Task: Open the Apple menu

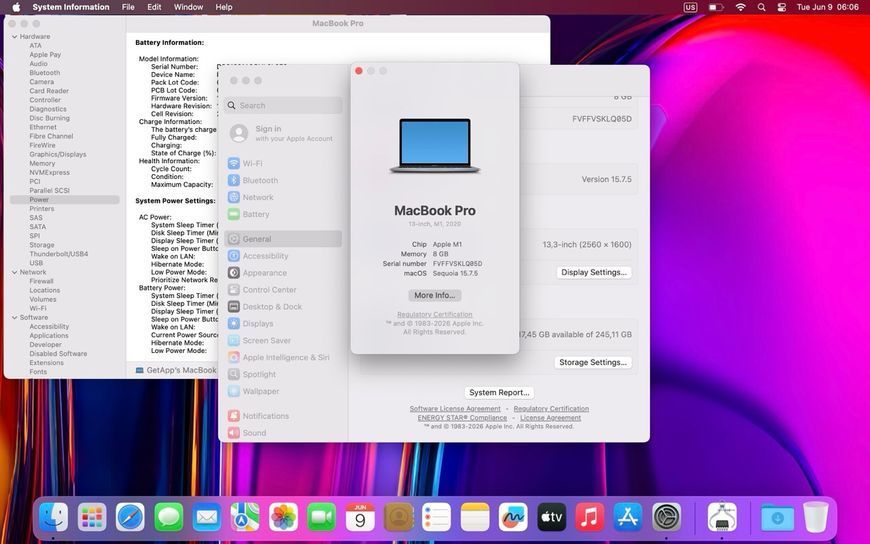Action: (16, 7)
